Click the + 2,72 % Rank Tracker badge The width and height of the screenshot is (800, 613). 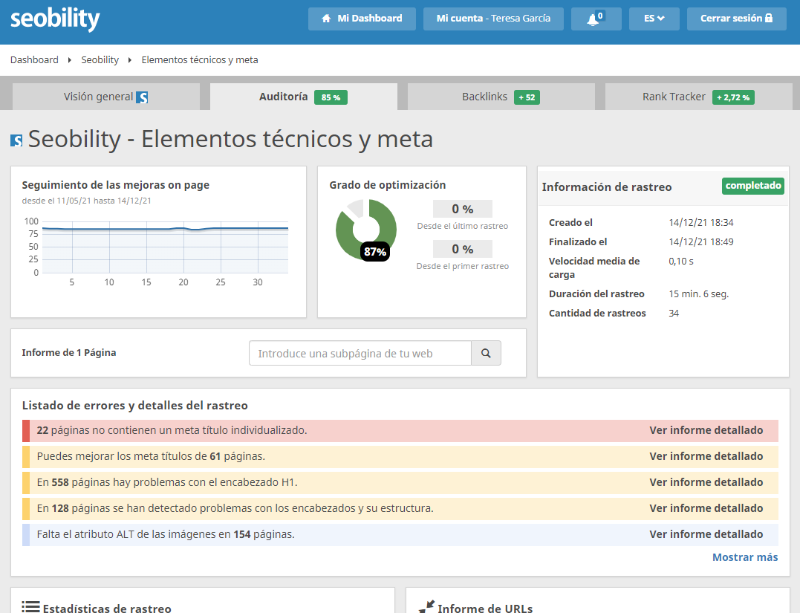[733, 97]
